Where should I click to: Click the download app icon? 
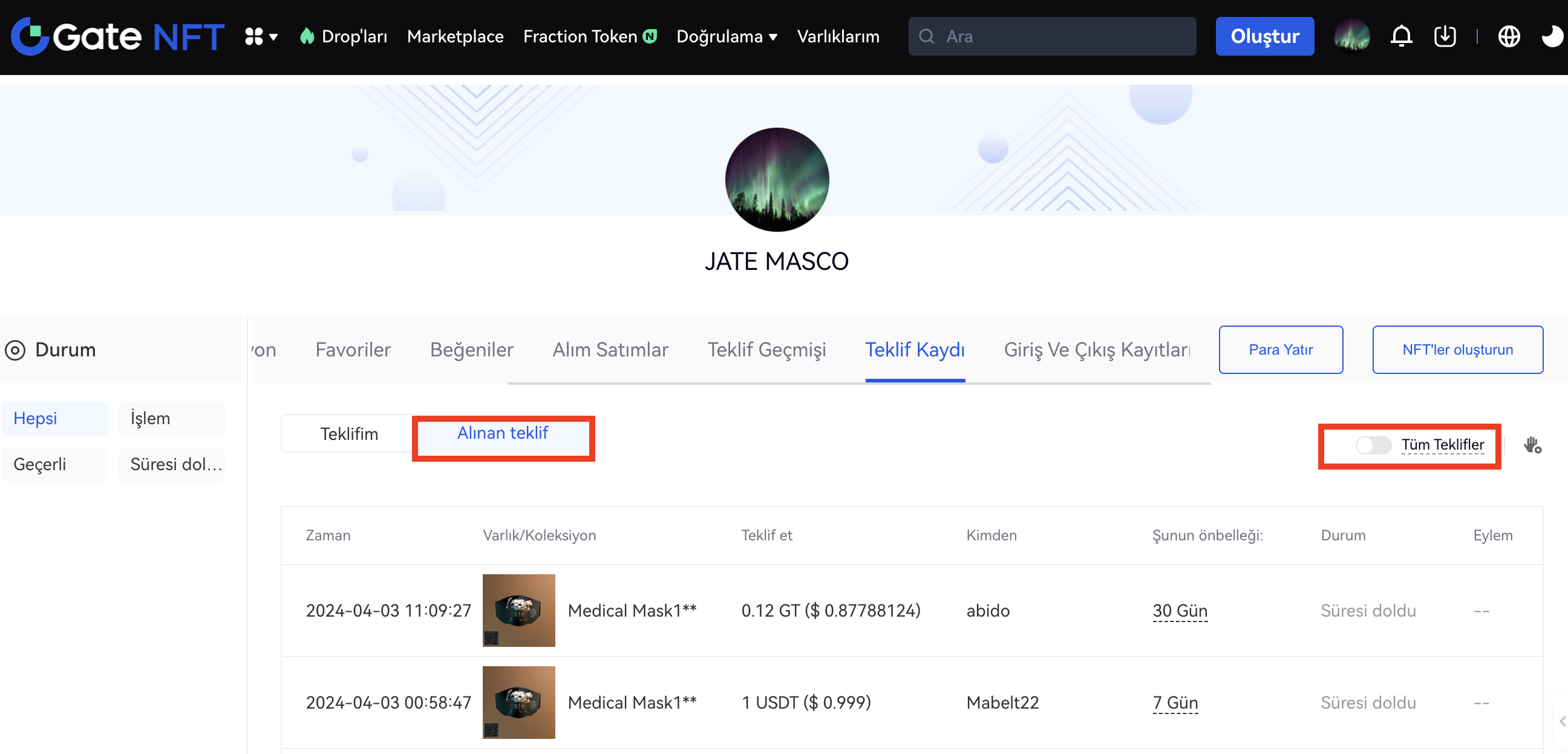[1445, 36]
